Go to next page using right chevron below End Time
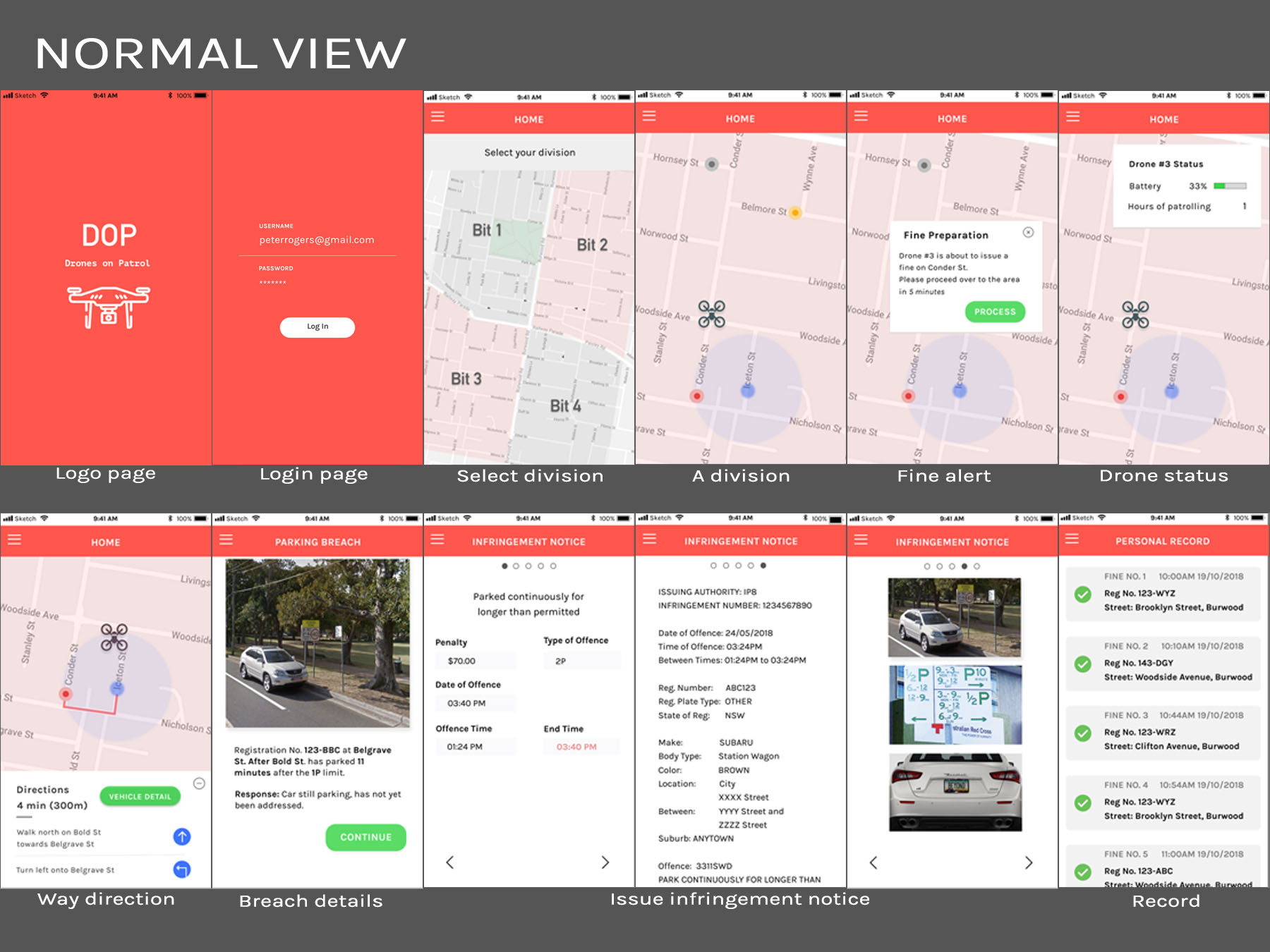The image size is (1270, 952). (x=605, y=862)
